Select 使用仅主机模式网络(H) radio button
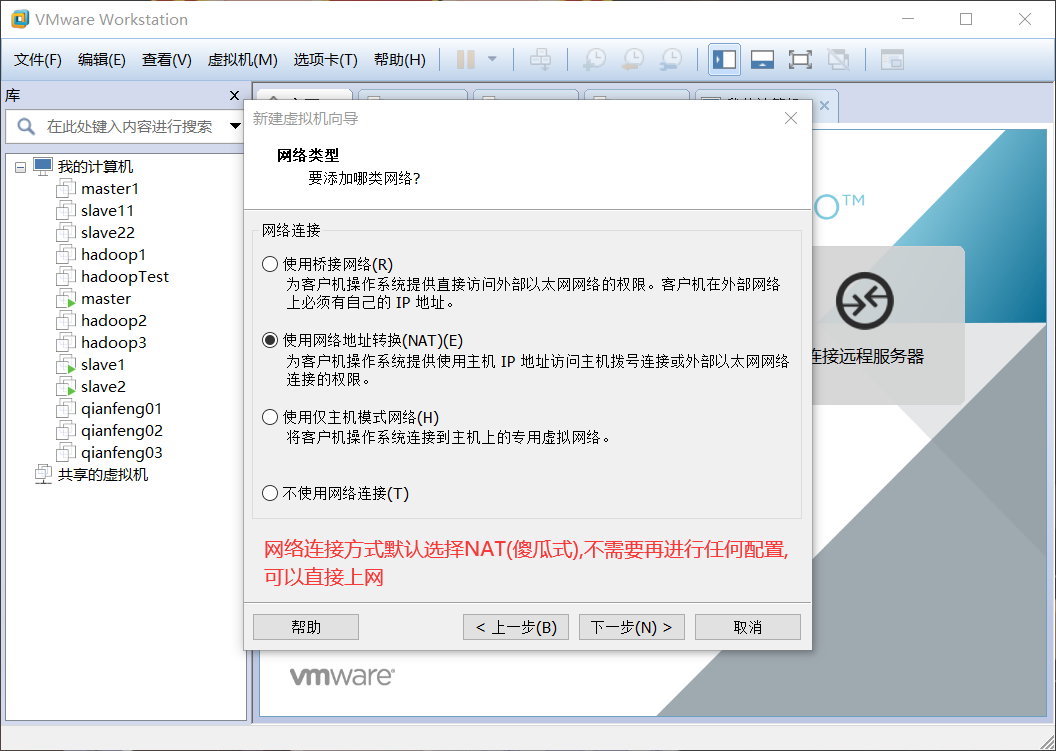This screenshot has width=1056, height=751. tap(270, 417)
